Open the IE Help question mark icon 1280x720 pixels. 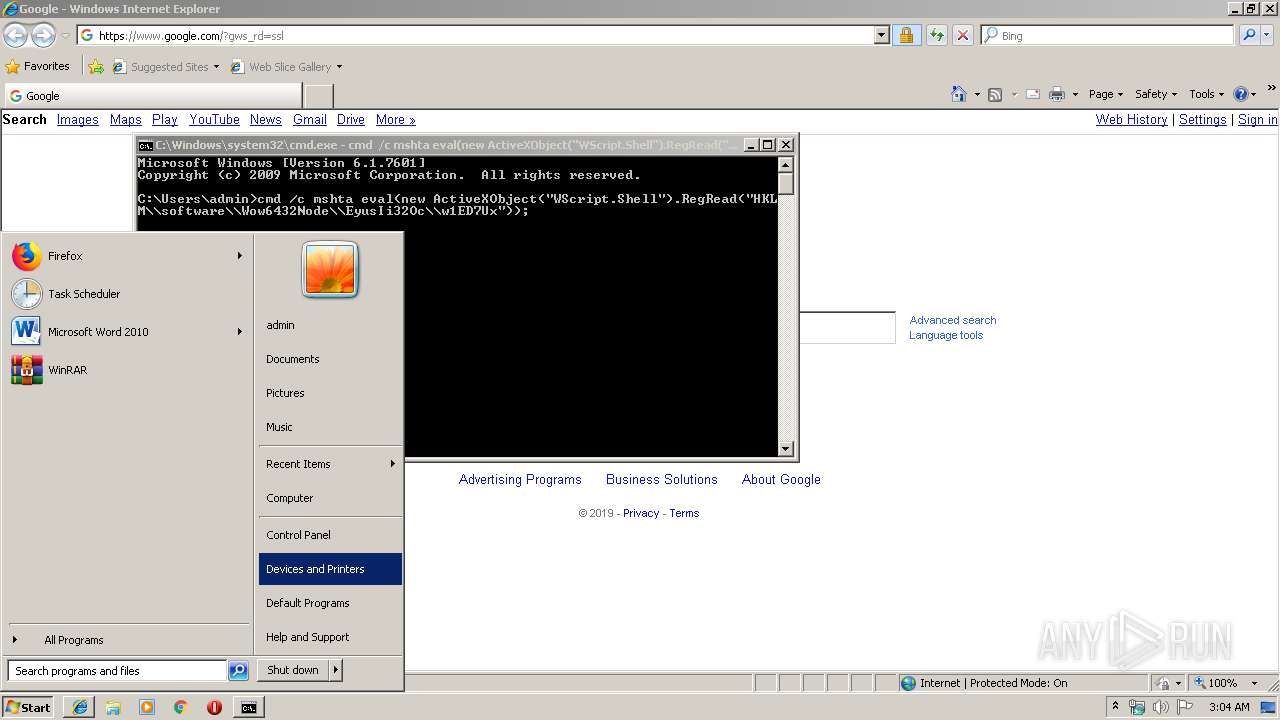[x=1241, y=94]
